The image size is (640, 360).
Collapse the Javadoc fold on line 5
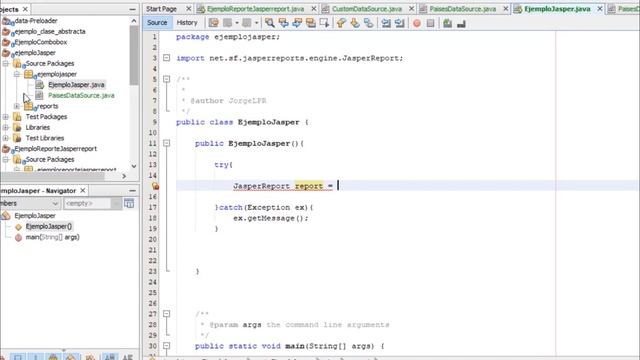167,79
